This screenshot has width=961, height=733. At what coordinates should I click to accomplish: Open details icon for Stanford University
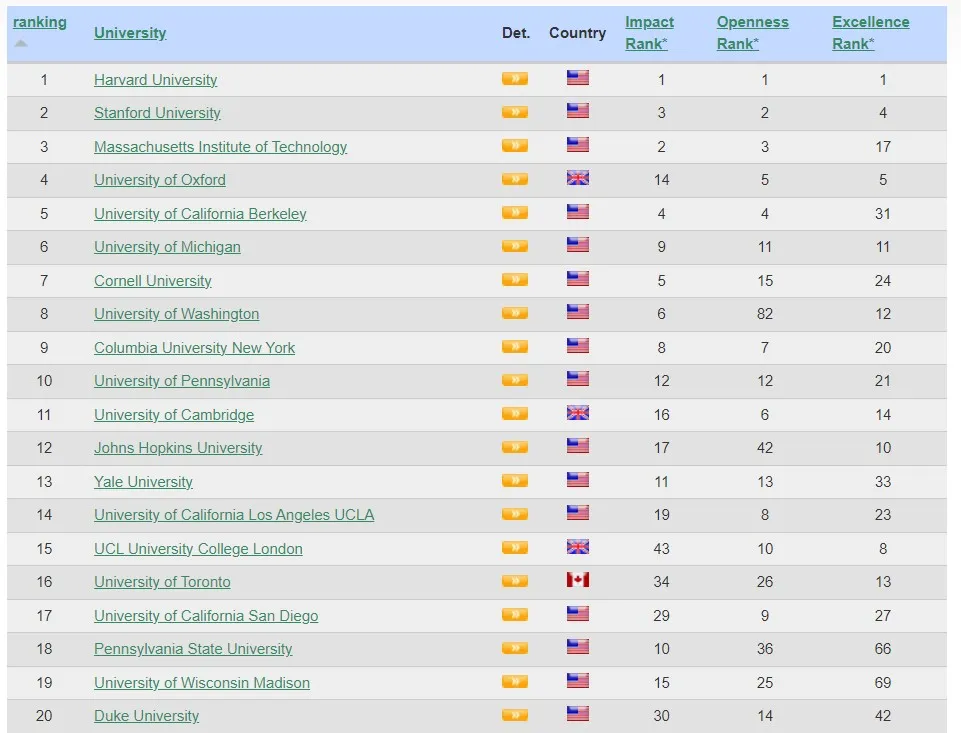pos(515,112)
